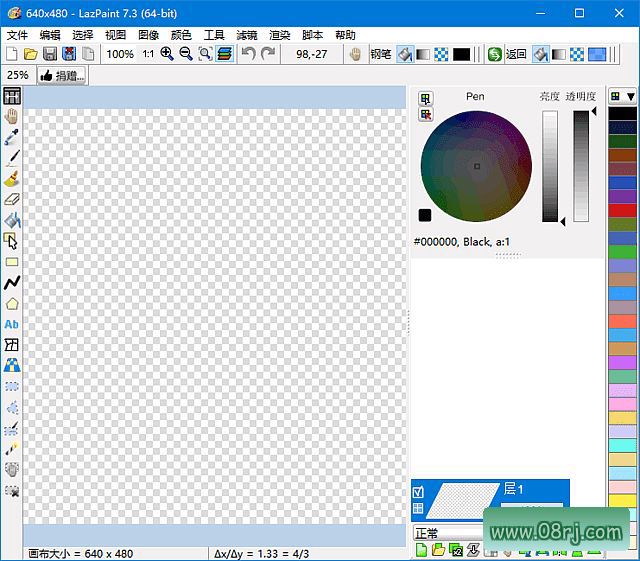The width and height of the screenshot is (640, 561).
Task: Open the 图像 menu
Action: (x=148, y=34)
